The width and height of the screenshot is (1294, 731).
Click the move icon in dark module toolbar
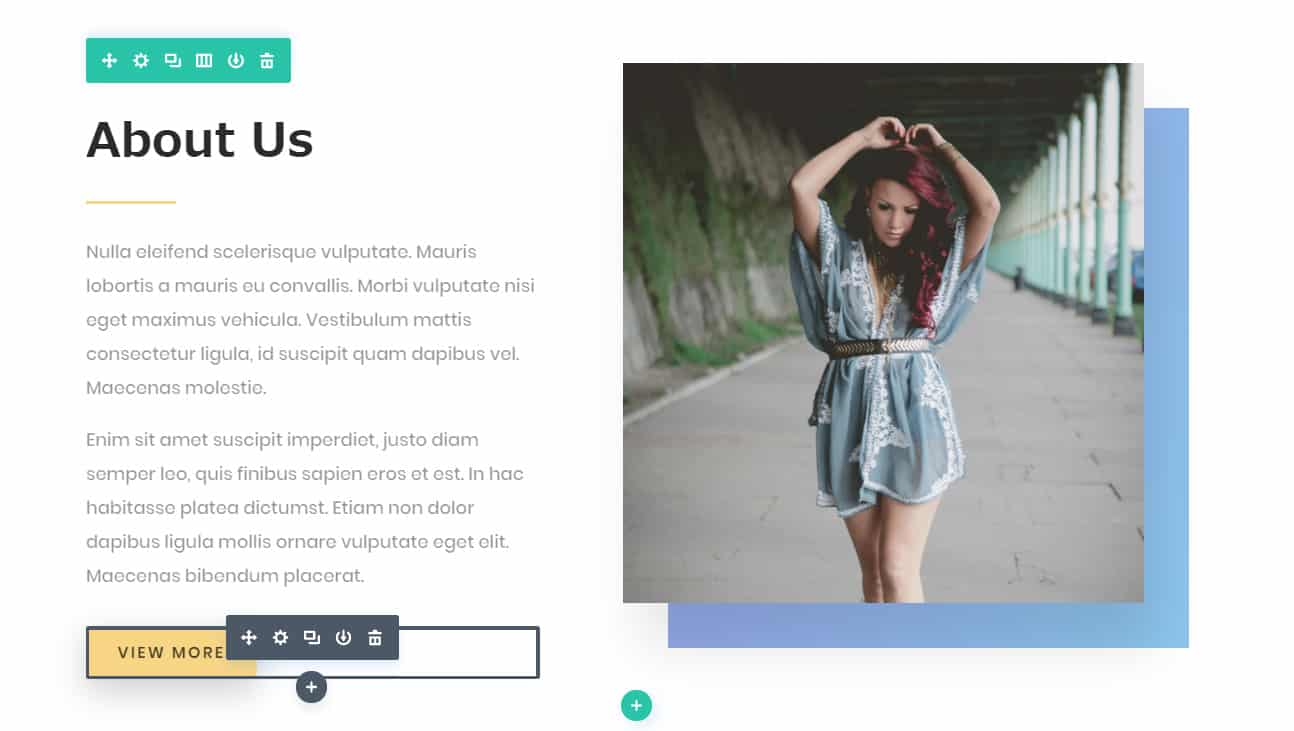pyautogui.click(x=249, y=638)
